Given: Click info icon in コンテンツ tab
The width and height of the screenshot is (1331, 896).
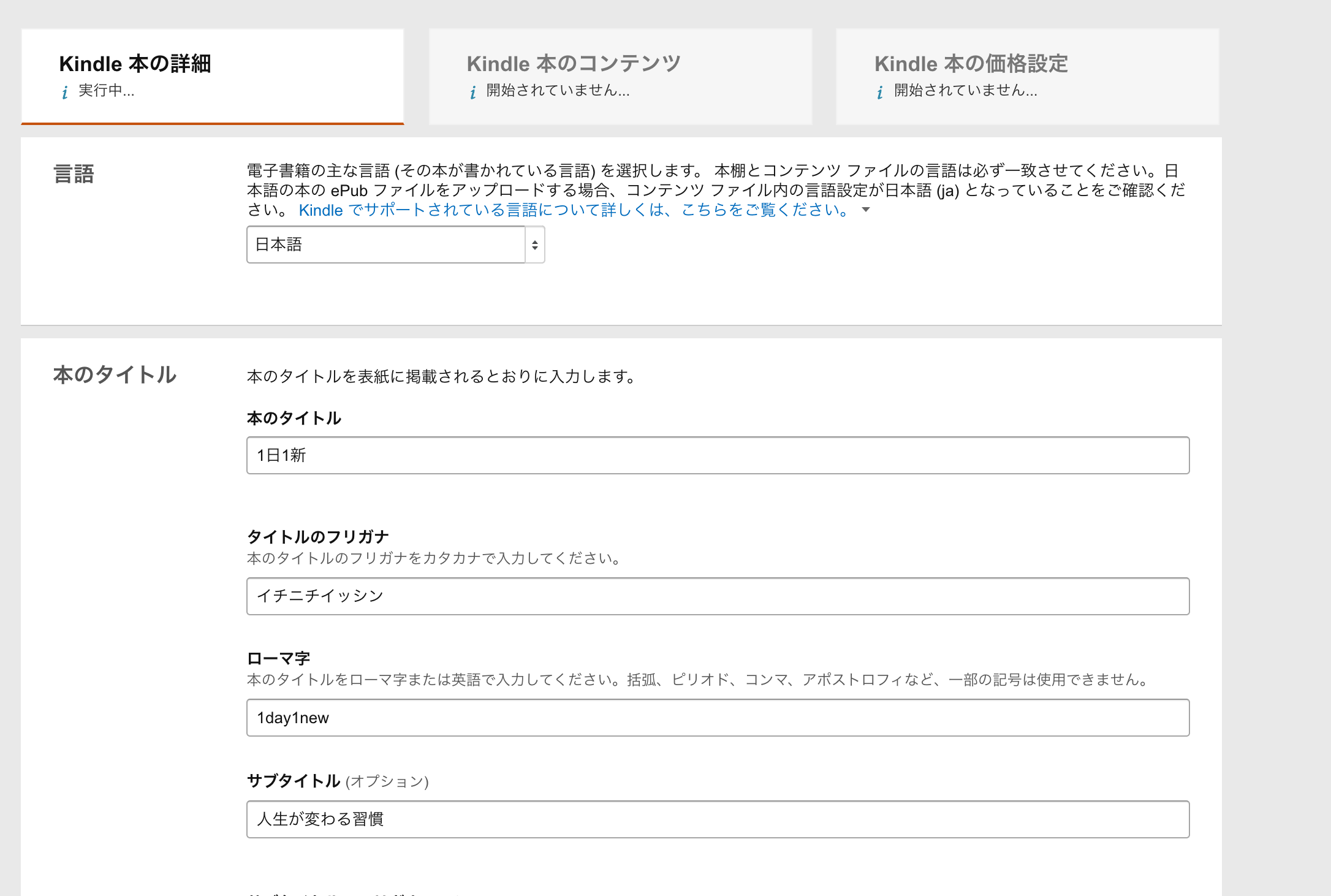Looking at the screenshot, I should [x=473, y=92].
